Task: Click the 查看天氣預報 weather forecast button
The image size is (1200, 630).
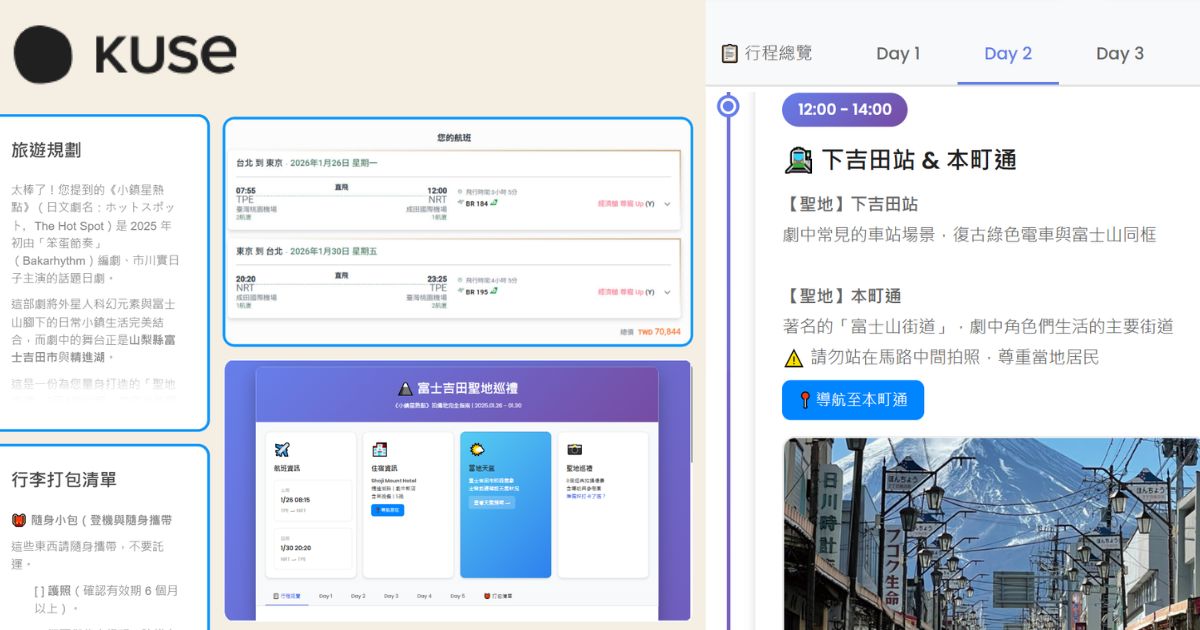Action: pos(492,503)
